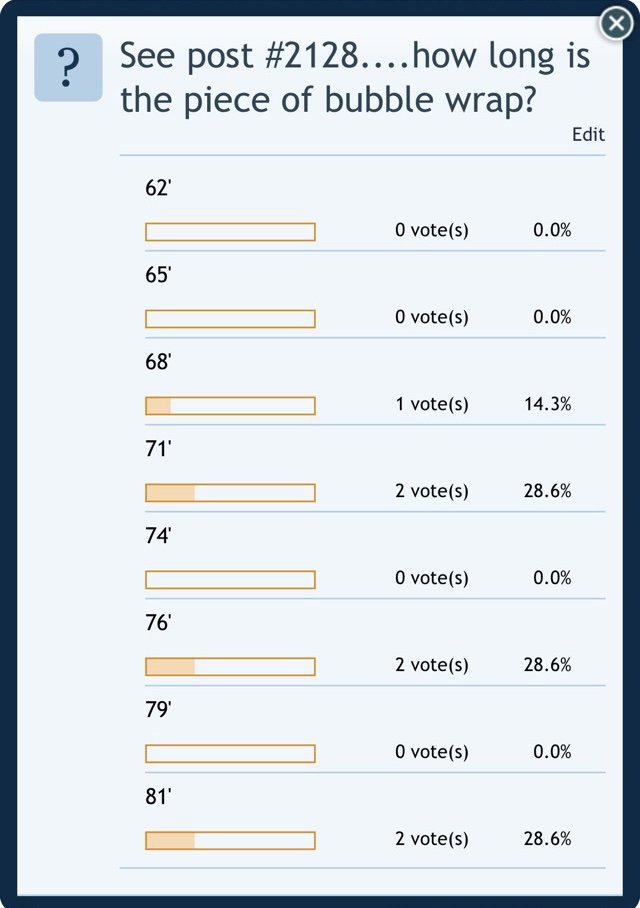Click the 65' option result bar

231,318
